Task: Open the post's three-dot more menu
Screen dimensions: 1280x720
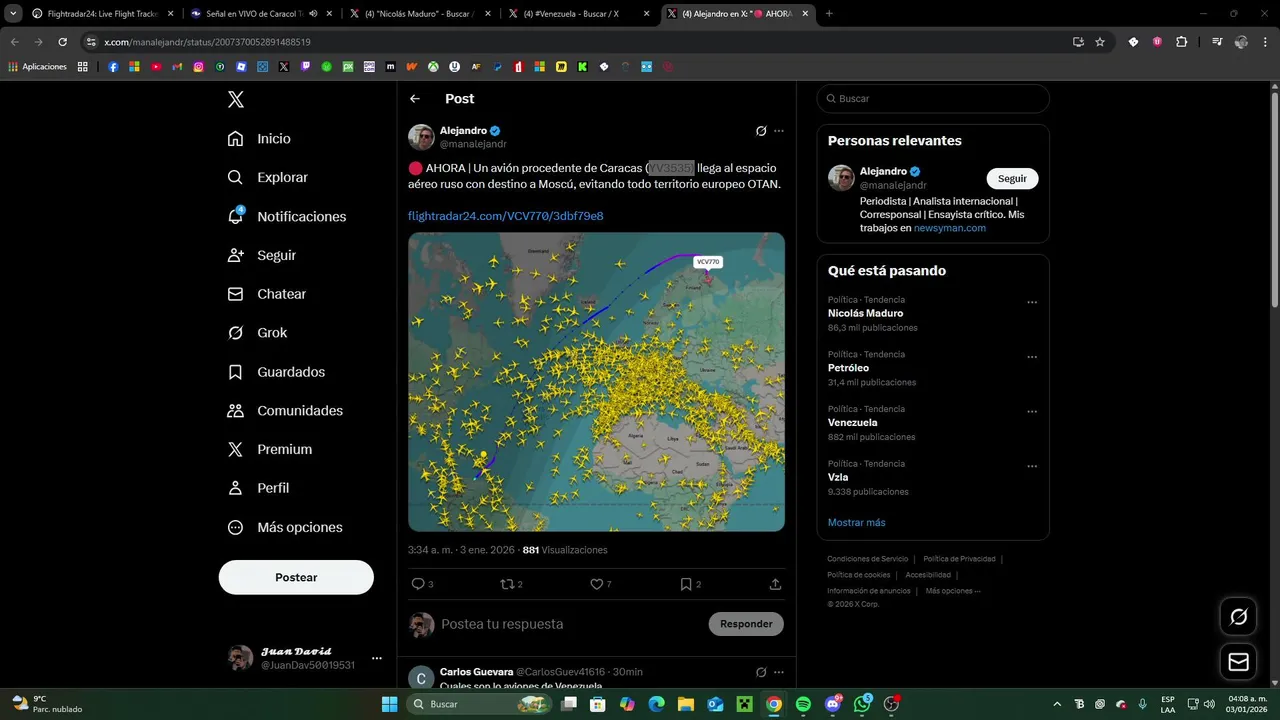Action: (779, 131)
